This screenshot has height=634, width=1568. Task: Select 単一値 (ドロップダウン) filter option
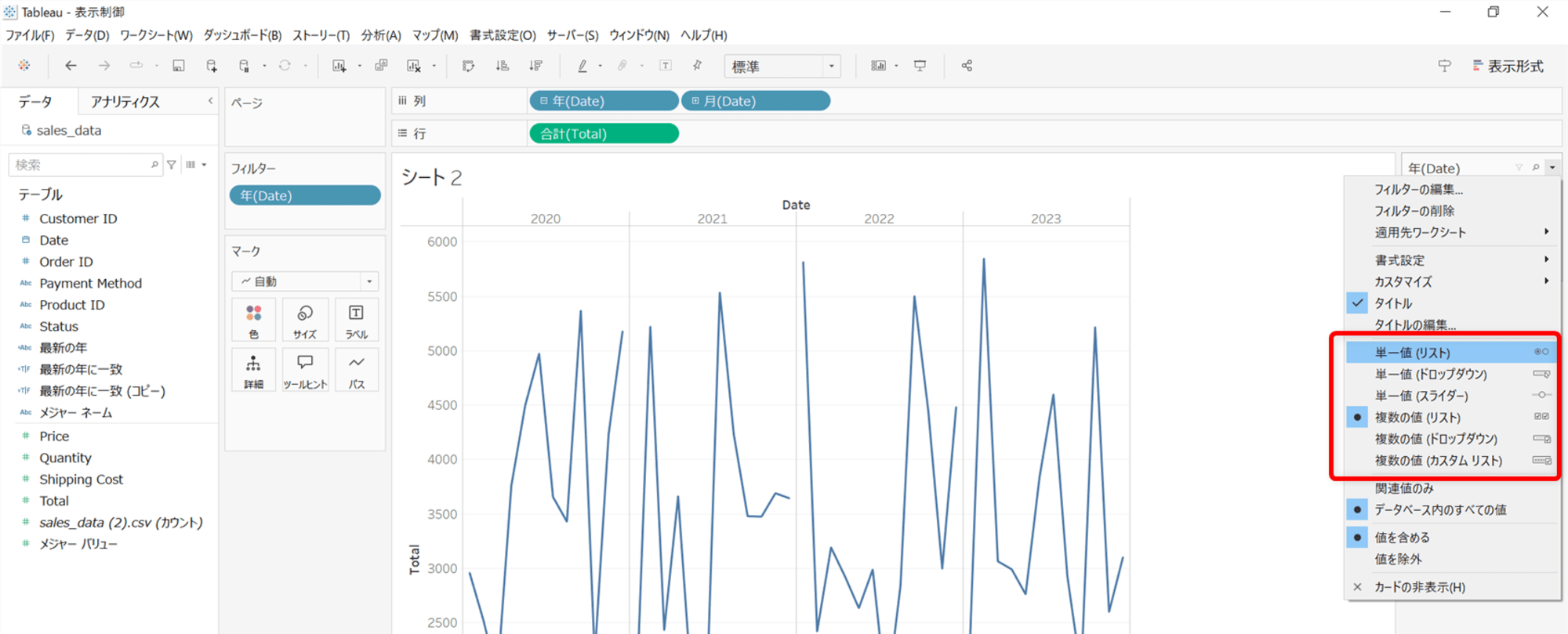click(x=1452, y=374)
